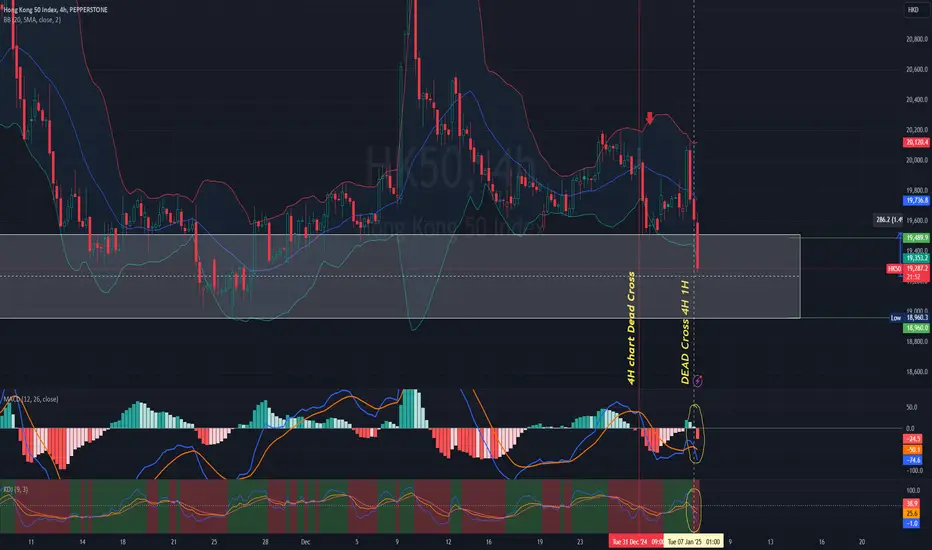Screen dimensions: 932x550
Task: Click the Tue 07 Jan '25 01:00 date label
Action: coord(693,542)
